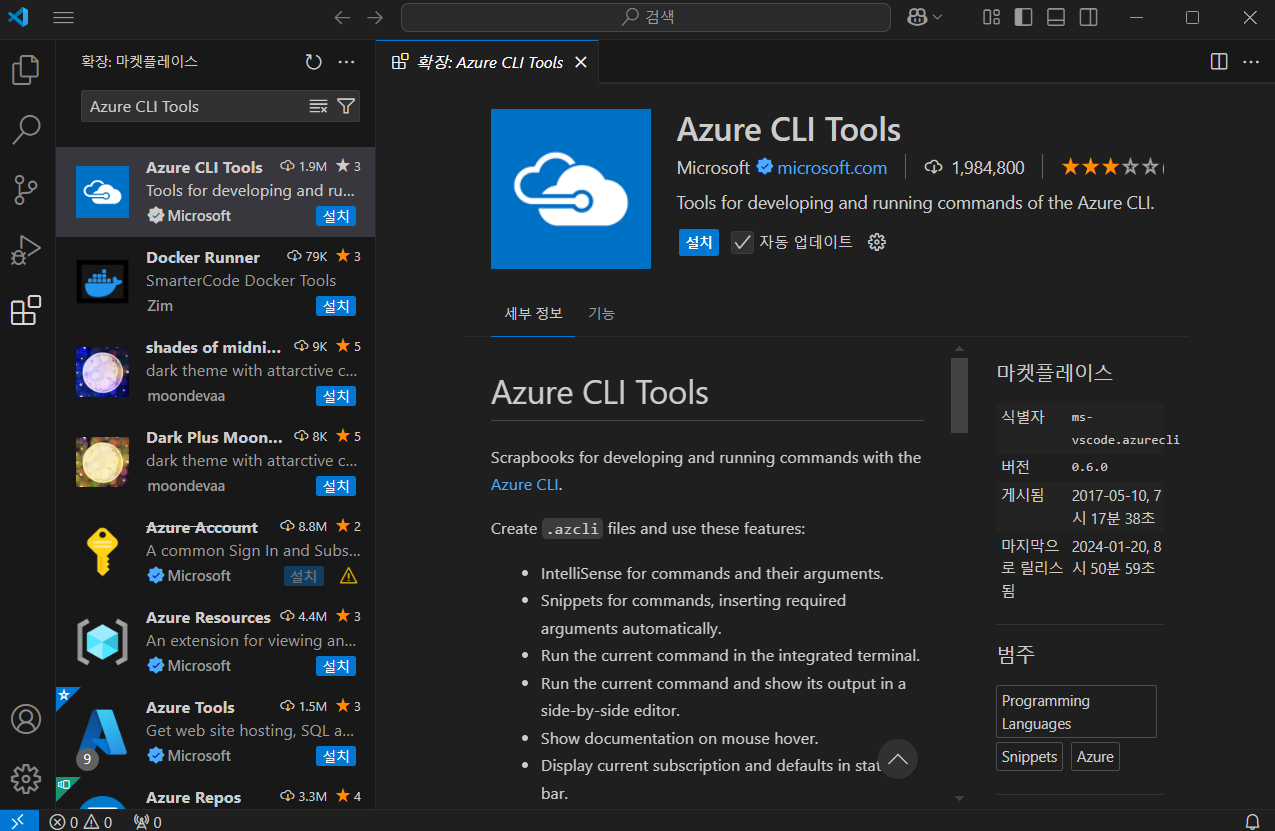Viewport: 1275px width, 831px height.
Task: Open the Azure CLI documentation link
Action: tap(525, 484)
